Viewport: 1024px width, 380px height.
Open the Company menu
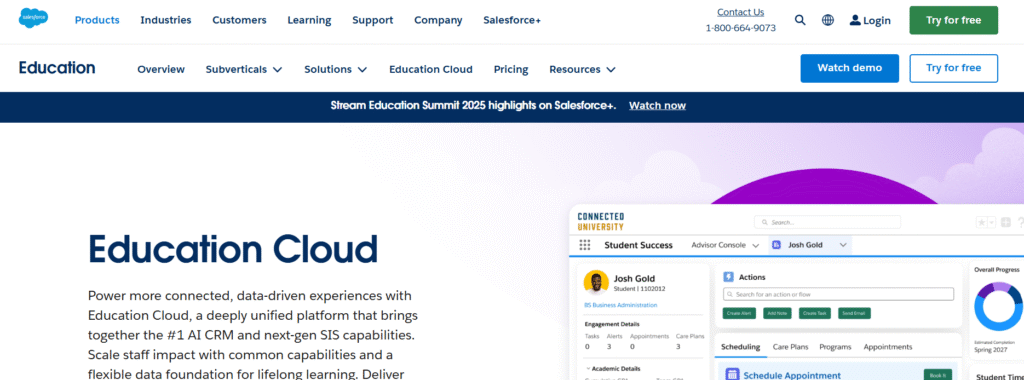click(x=438, y=20)
